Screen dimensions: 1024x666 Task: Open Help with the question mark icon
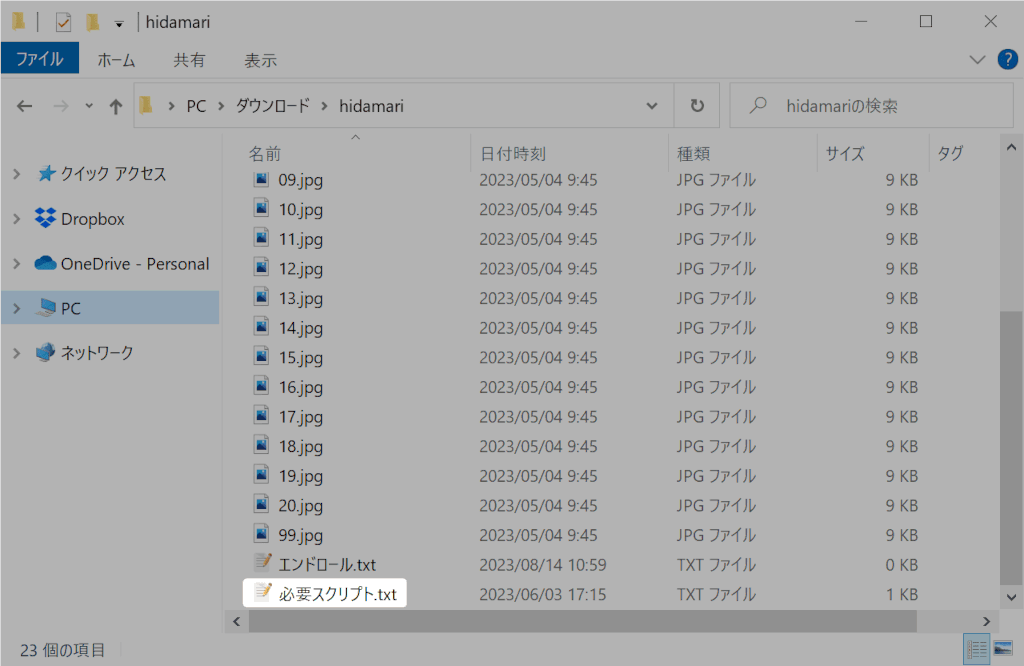1006,59
